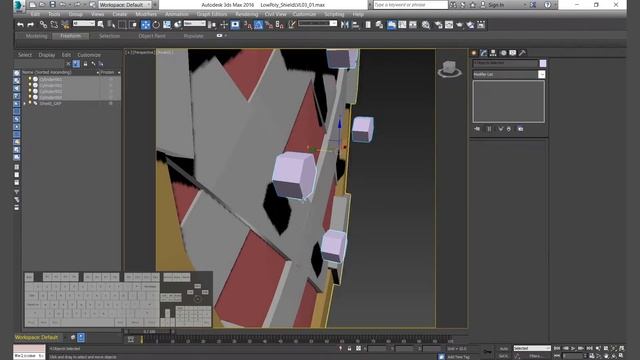Click the Mirror tool icon
Viewport: 640px width, 360px height.
coord(345,25)
